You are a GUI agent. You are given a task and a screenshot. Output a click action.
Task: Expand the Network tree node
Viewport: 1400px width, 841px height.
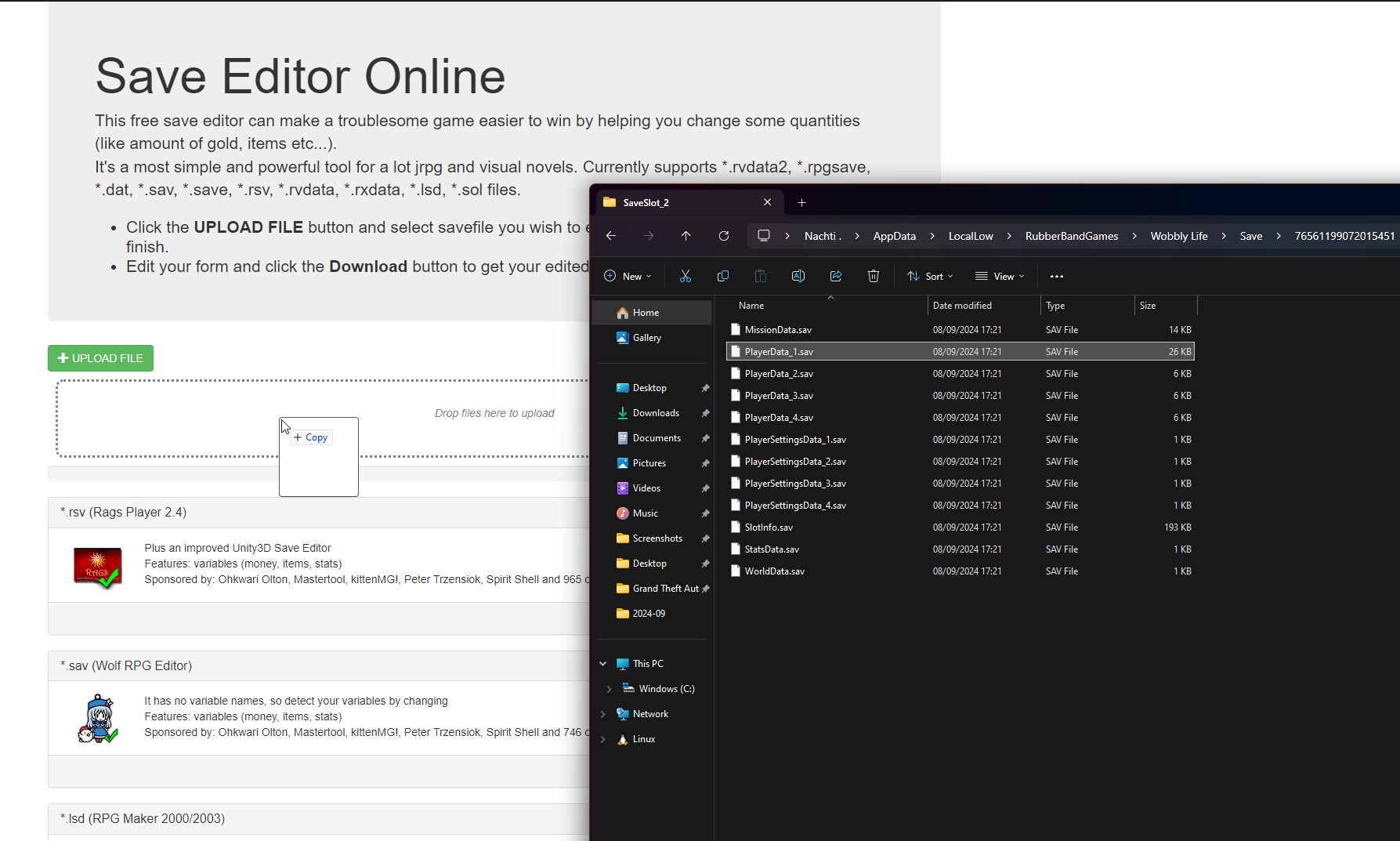602,714
